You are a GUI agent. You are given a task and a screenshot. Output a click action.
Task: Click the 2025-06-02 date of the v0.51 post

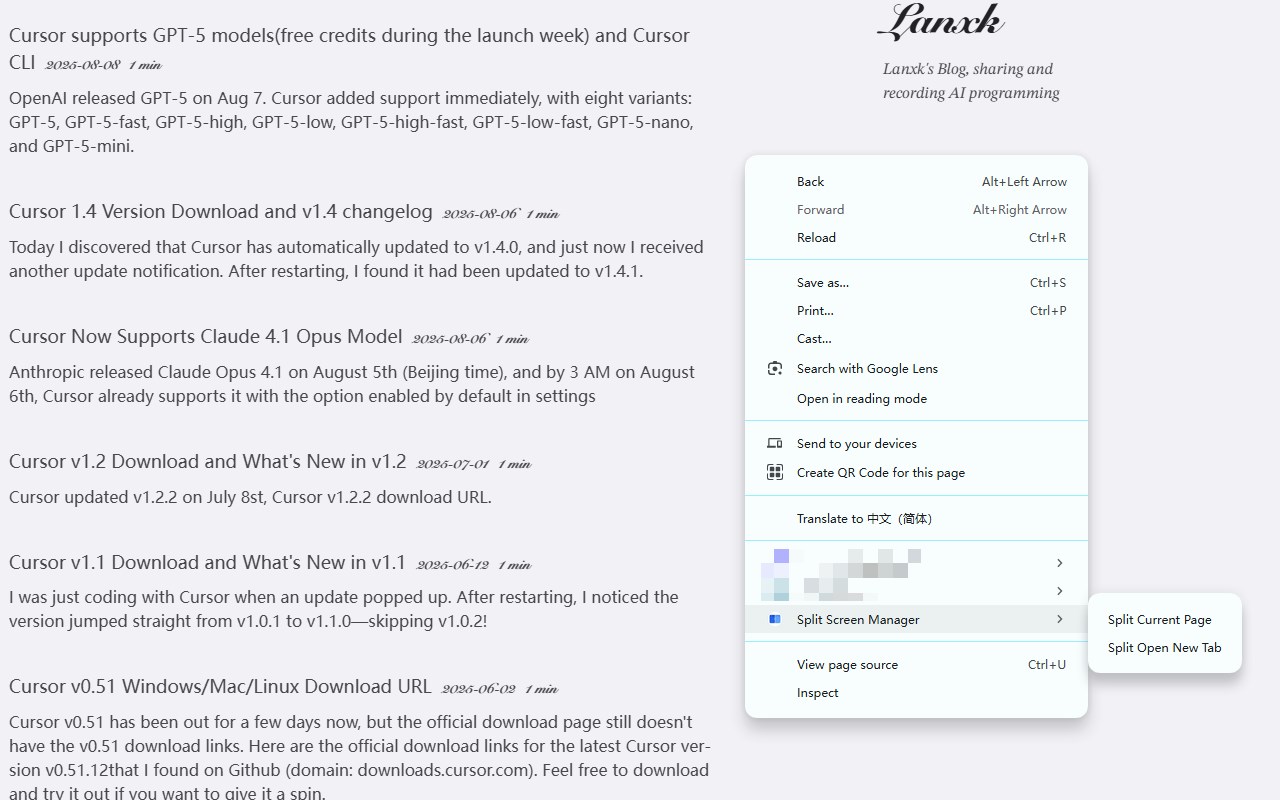[479, 688]
